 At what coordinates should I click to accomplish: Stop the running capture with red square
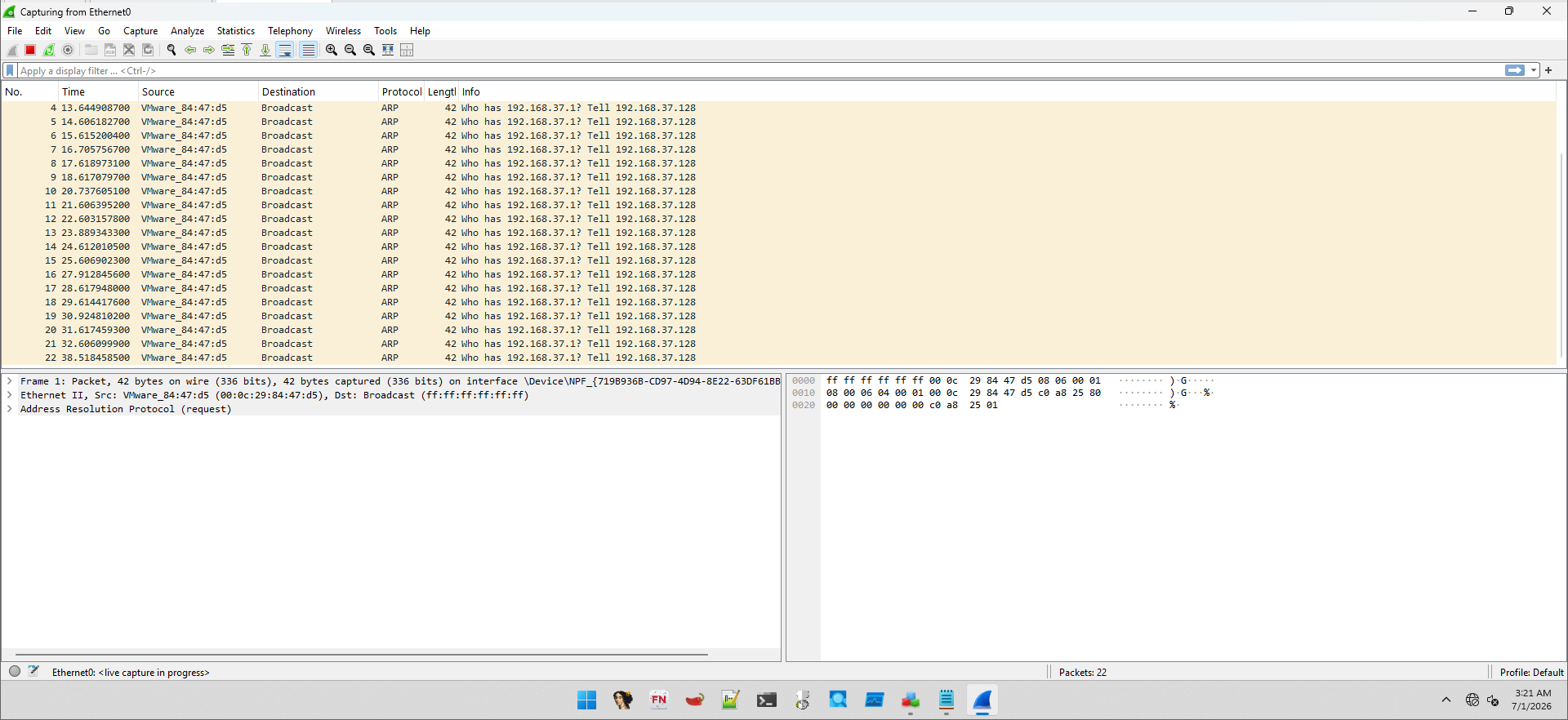[30, 50]
